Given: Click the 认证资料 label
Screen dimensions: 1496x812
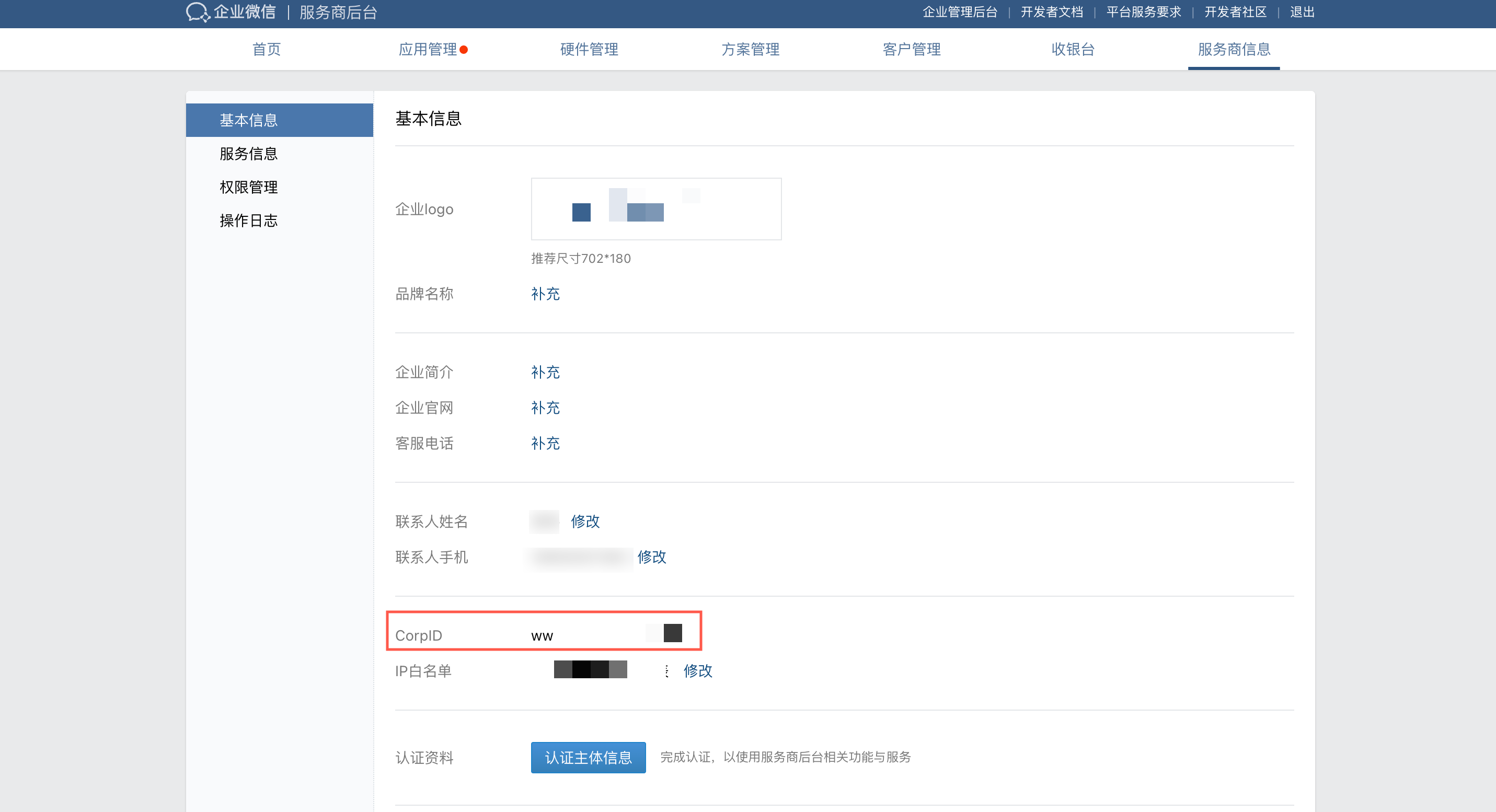Looking at the screenshot, I should (424, 758).
